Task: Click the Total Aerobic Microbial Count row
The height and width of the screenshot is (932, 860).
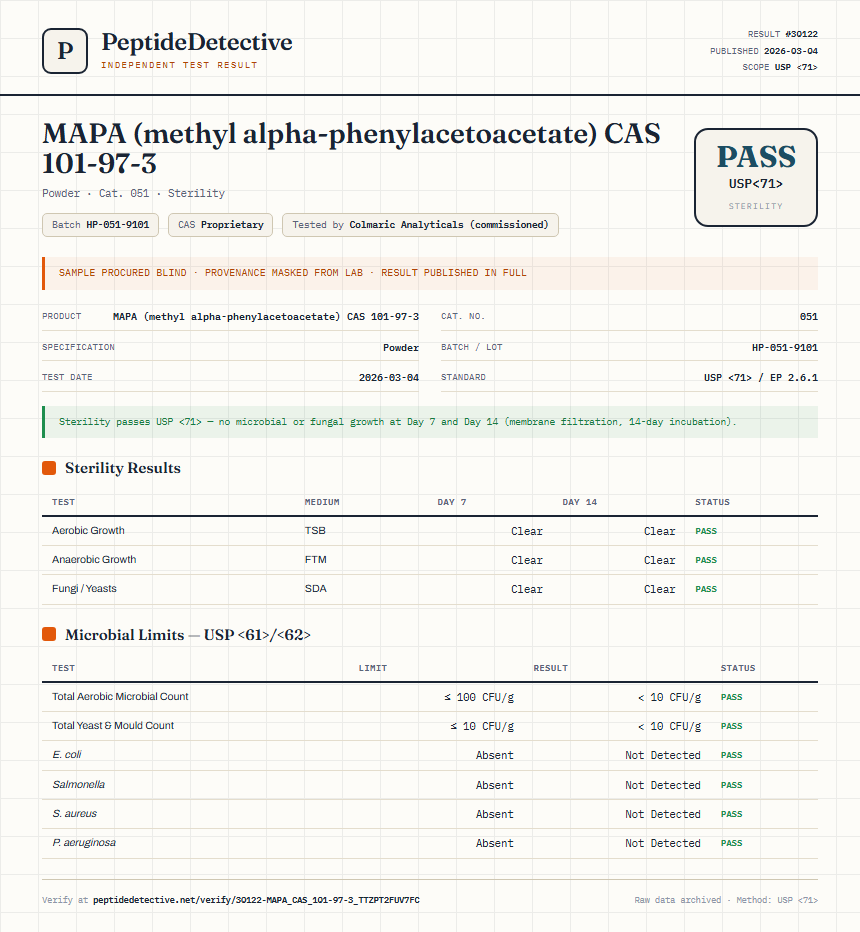Action: pyautogui.click(x=430, y=697)
